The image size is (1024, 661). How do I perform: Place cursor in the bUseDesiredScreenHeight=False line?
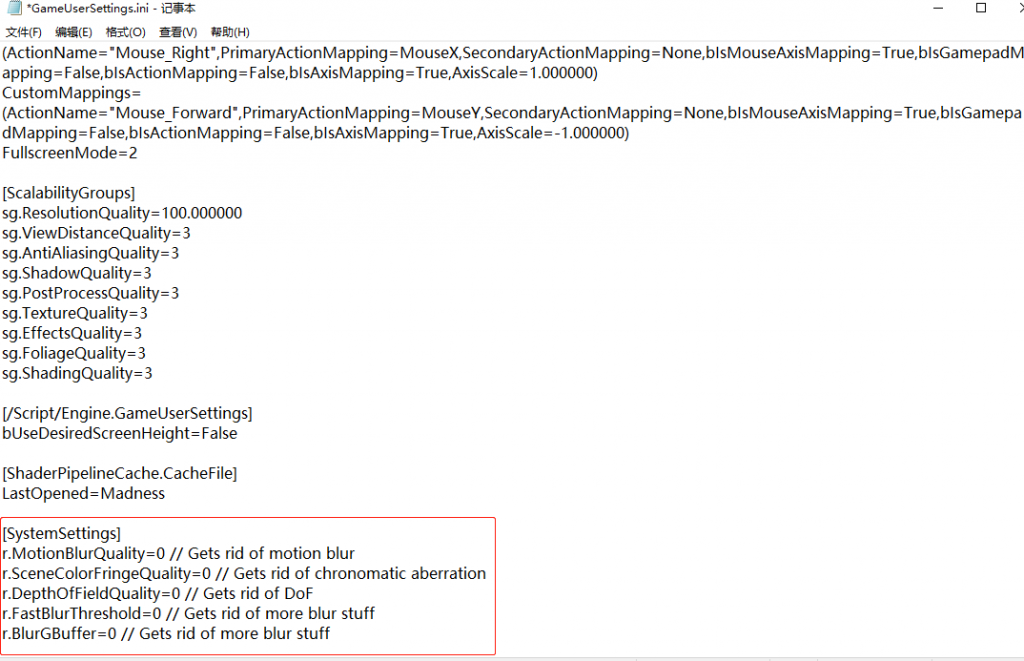120,434
